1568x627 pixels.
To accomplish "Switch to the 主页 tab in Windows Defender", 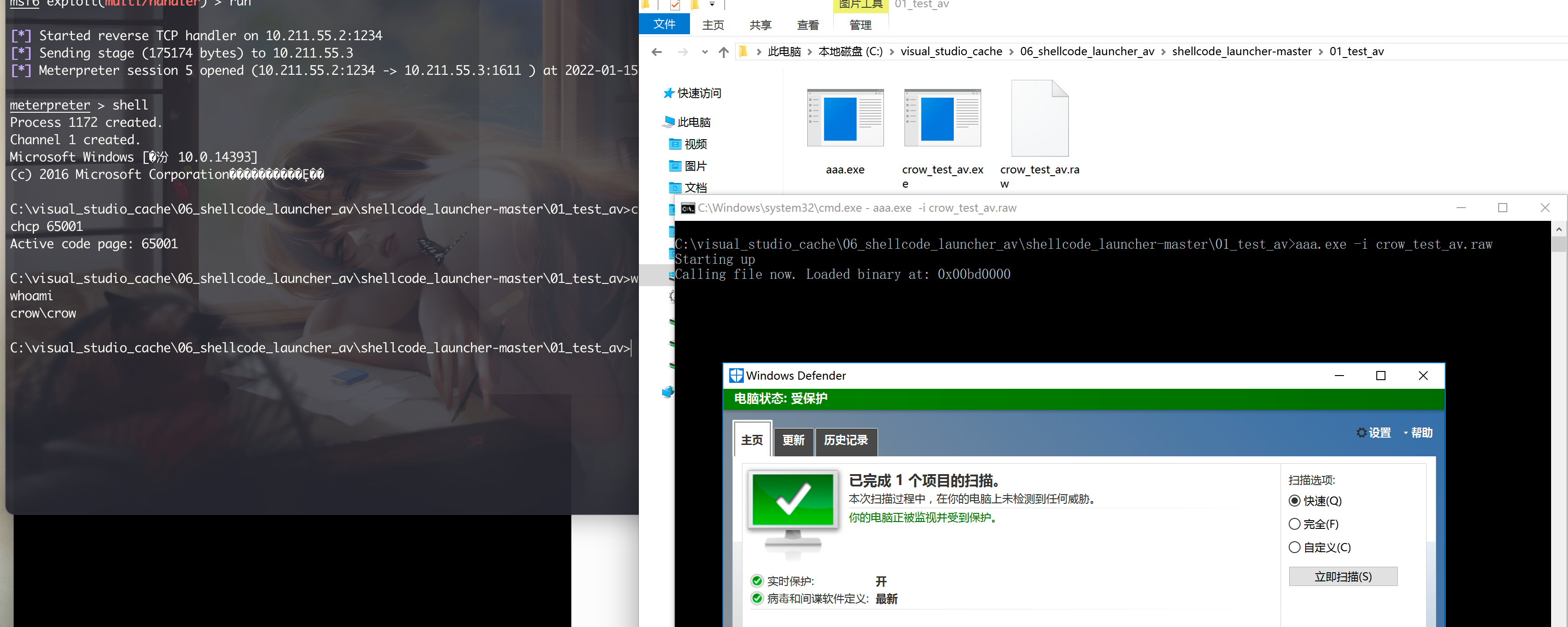I will [752, 439].
